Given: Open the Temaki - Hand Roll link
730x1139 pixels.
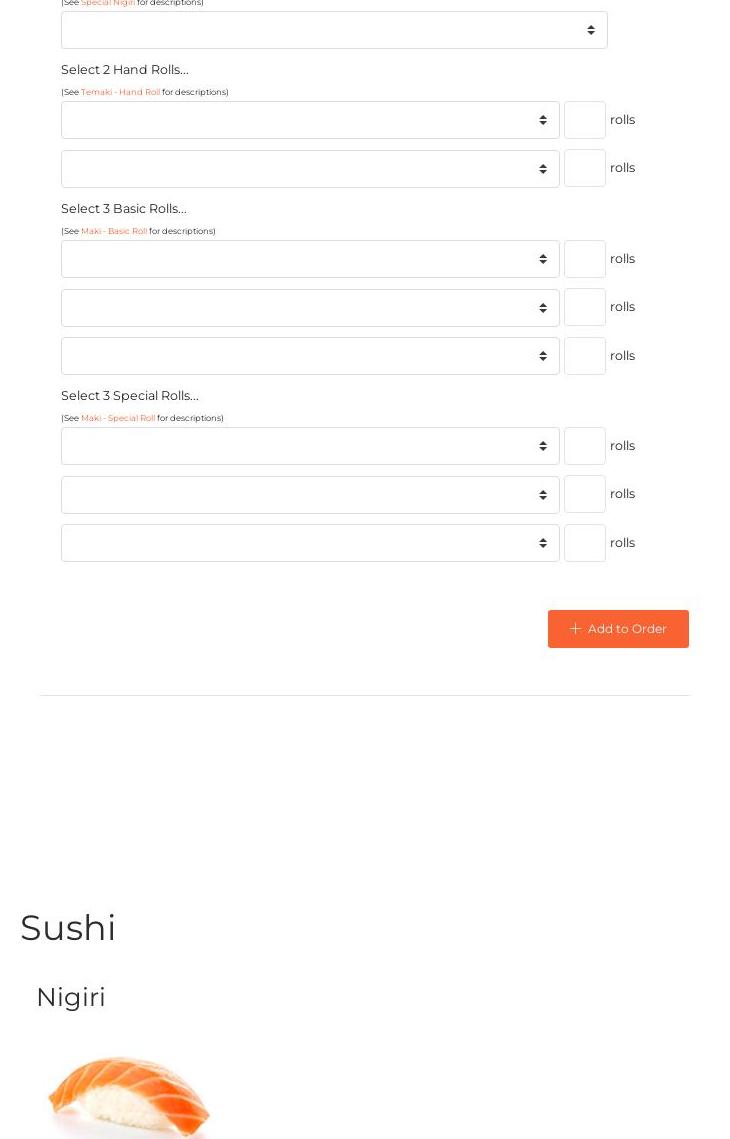Looking at the screenshot, I should click(120, 92).
